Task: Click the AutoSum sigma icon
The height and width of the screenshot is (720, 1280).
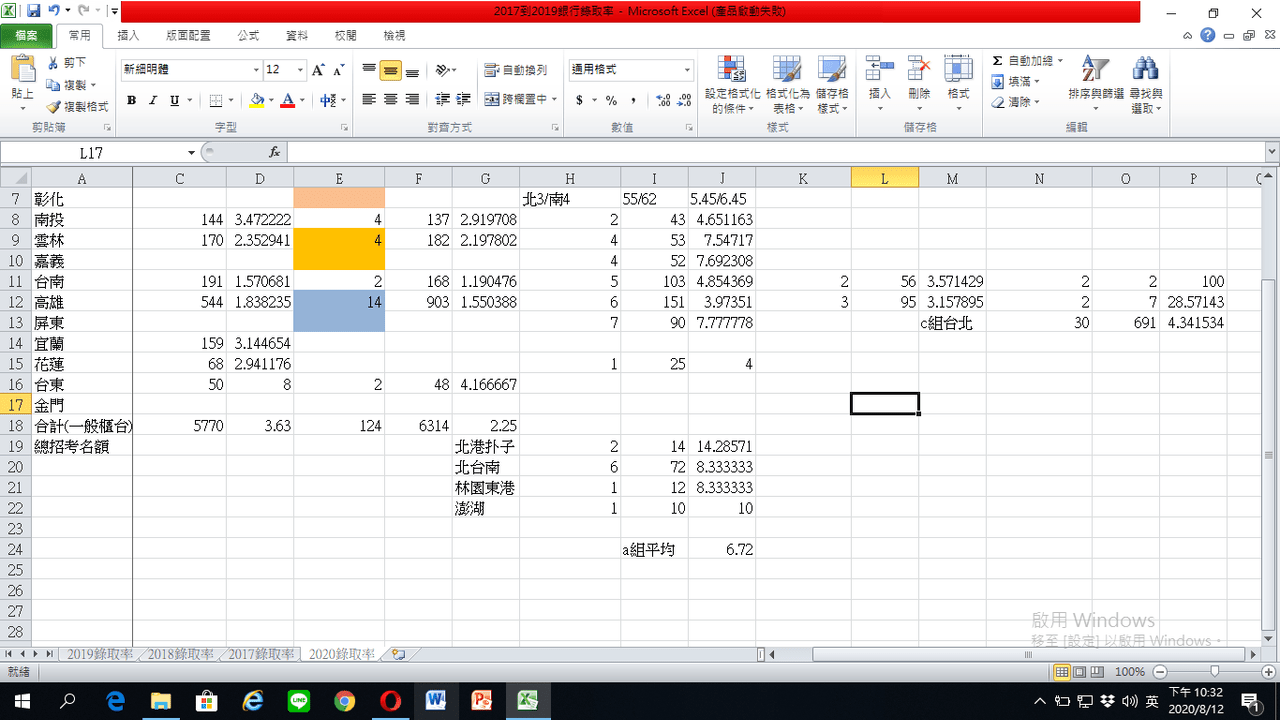Action: (x=997, y=61)
